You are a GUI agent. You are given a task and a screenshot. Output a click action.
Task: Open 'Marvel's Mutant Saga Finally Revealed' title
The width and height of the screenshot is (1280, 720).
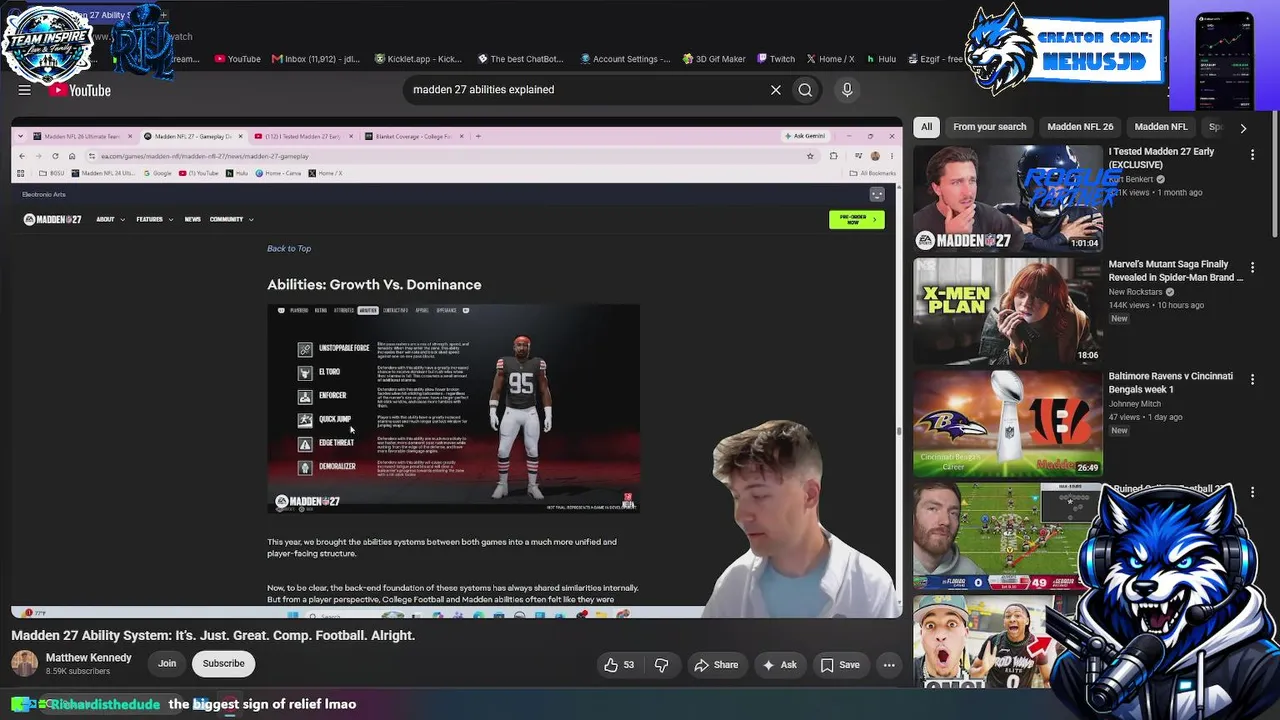coord(1175,271)
